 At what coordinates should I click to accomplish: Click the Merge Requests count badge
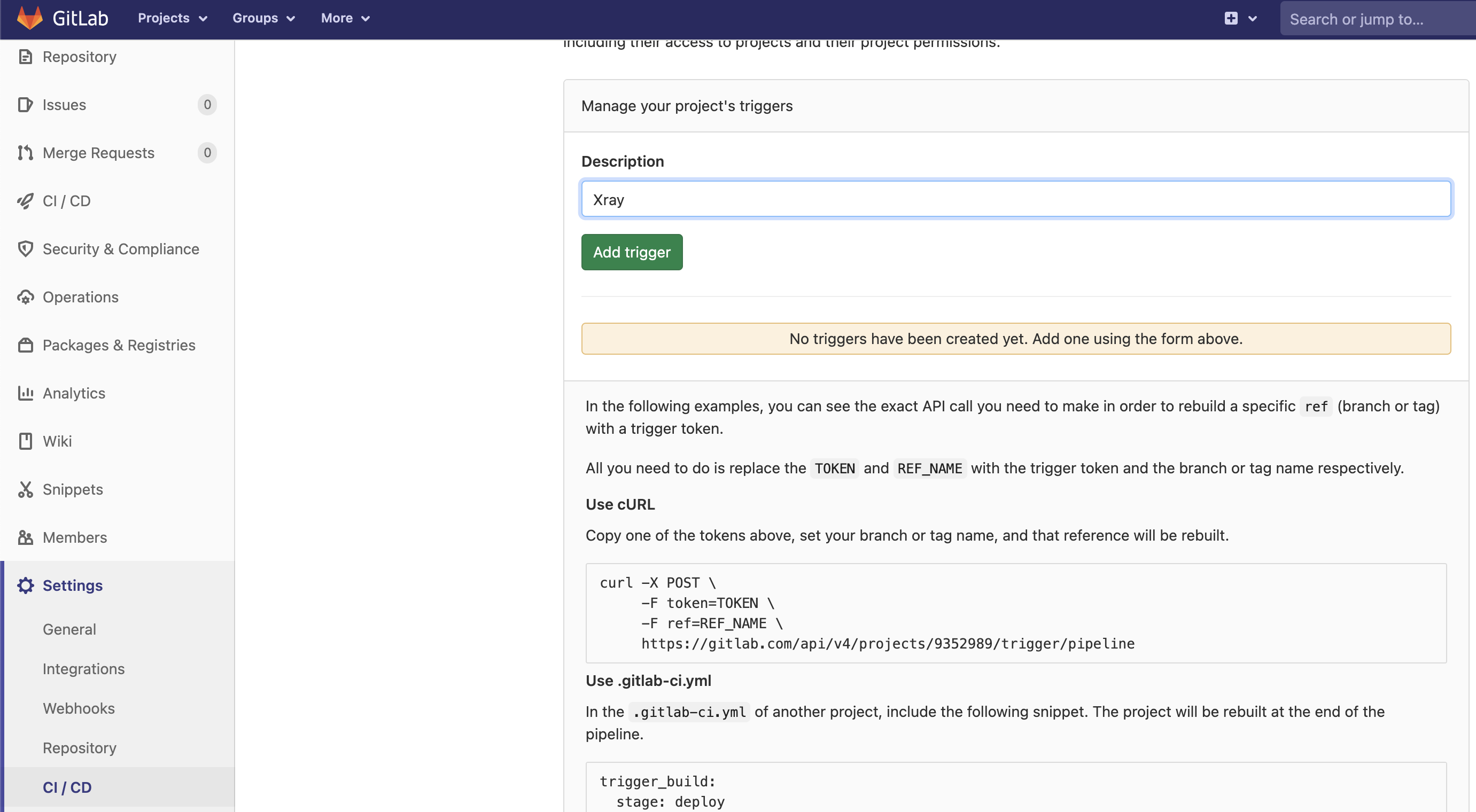[207, 153]
